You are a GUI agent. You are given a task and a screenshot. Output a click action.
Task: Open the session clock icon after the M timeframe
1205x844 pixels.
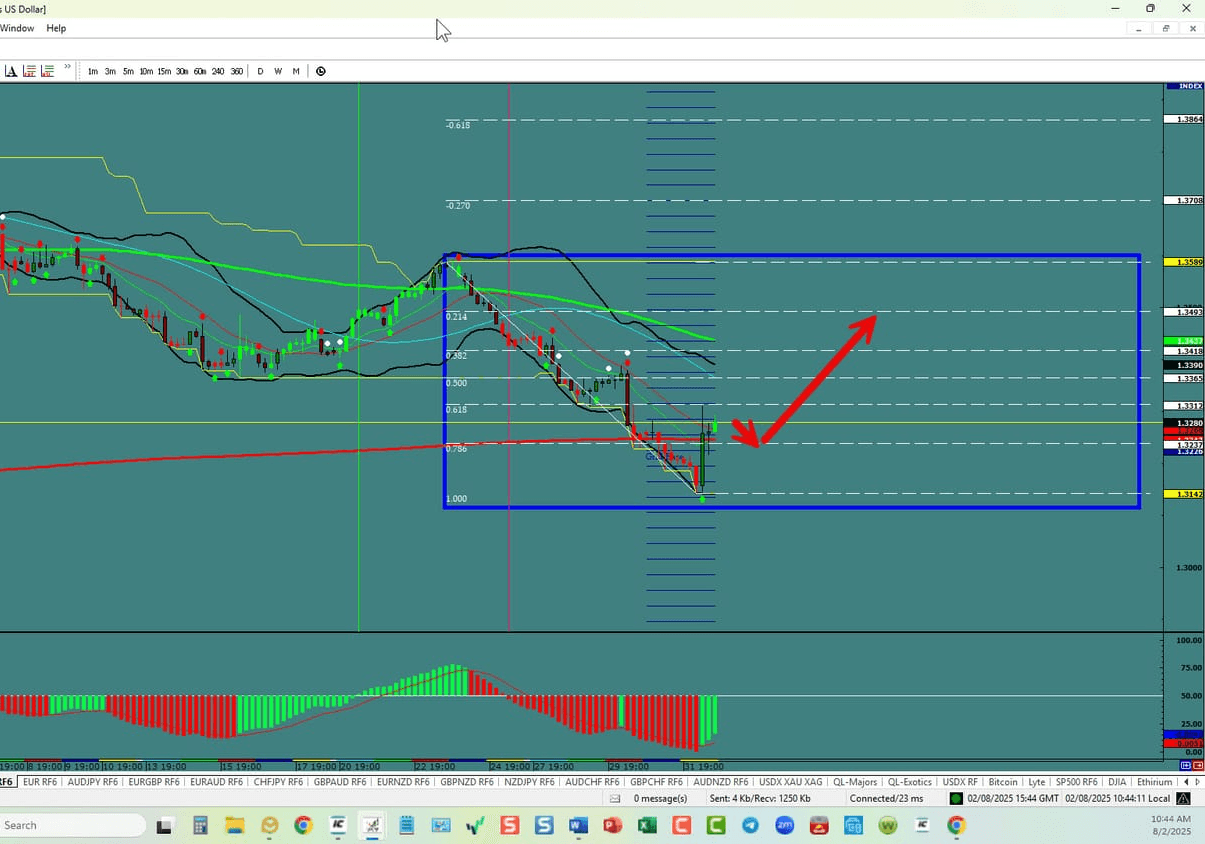click(x=321, y=71)
